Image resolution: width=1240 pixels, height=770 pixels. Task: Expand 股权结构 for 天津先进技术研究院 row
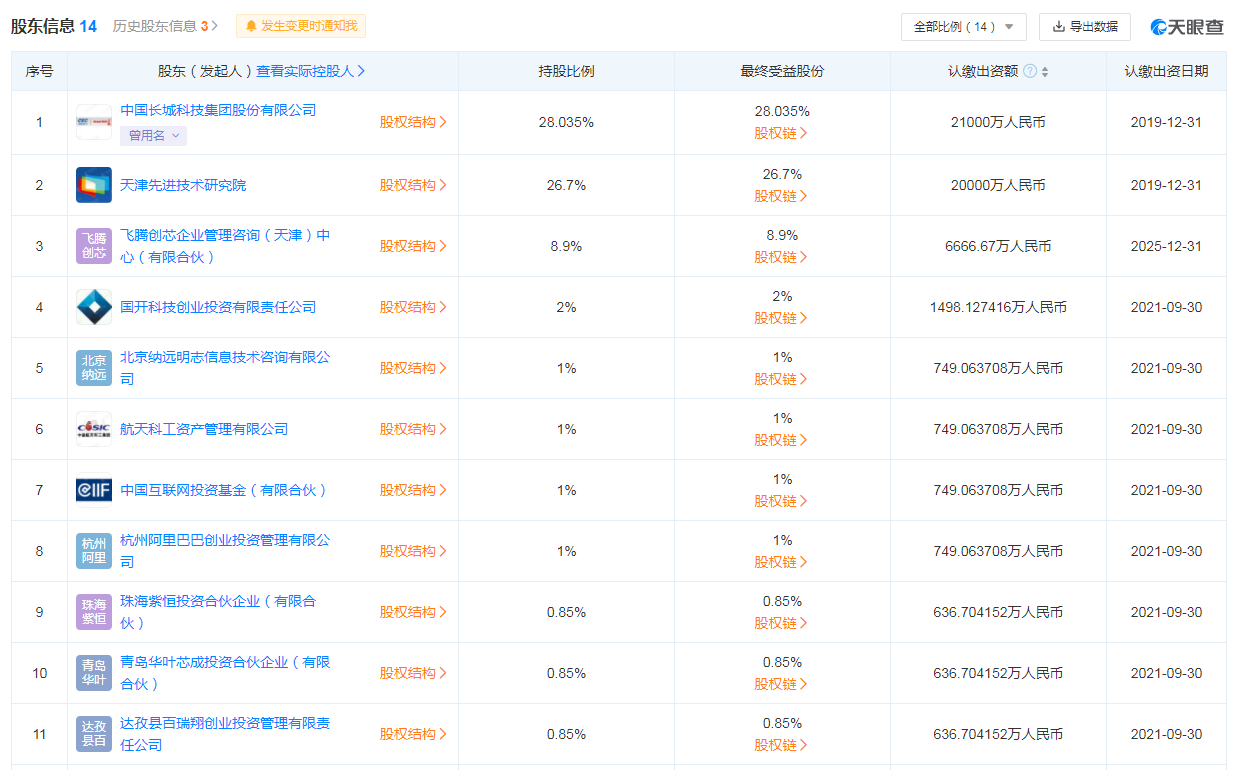click(x=413, y=185)
